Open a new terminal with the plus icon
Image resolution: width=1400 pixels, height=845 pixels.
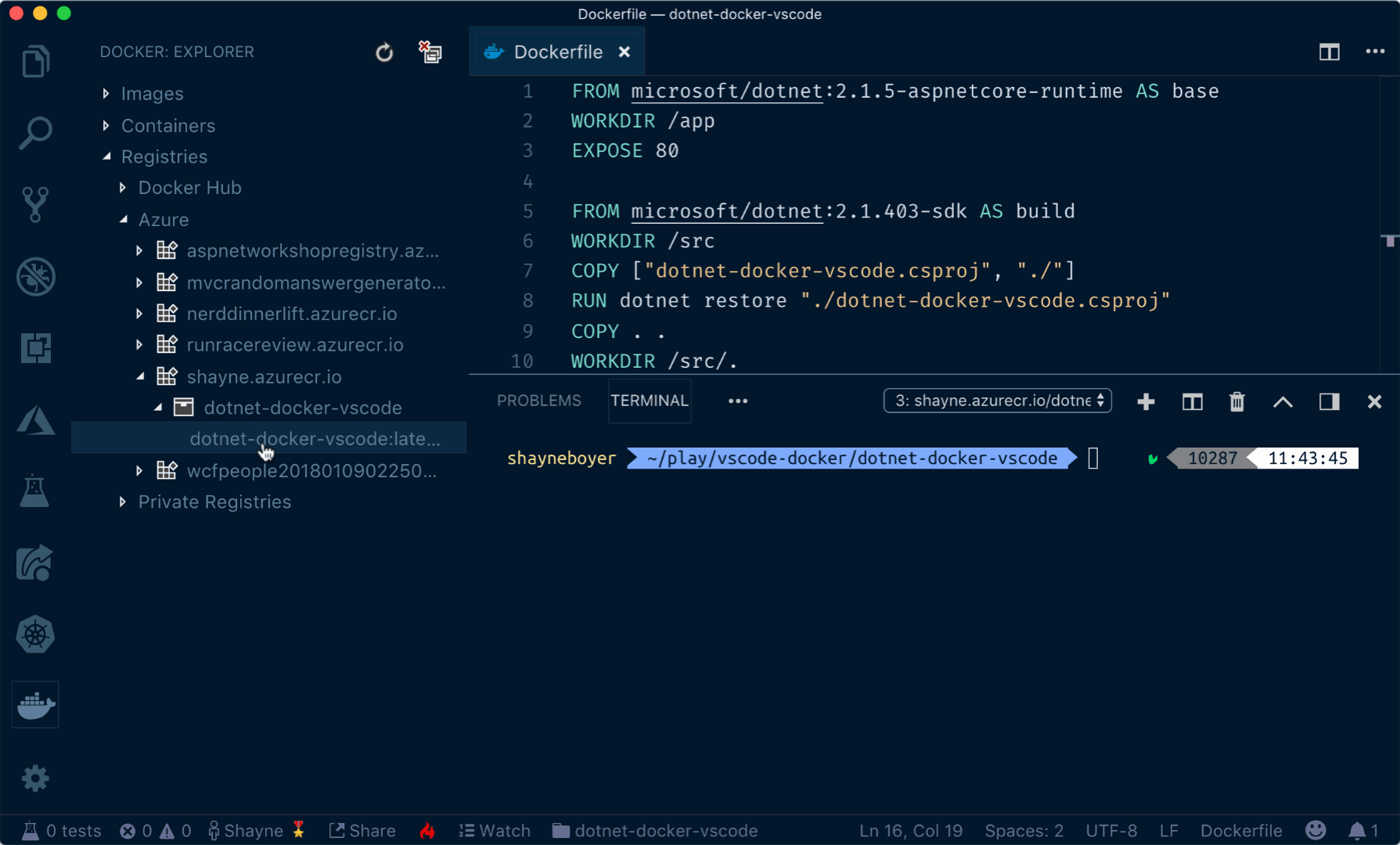[1146, 401]
